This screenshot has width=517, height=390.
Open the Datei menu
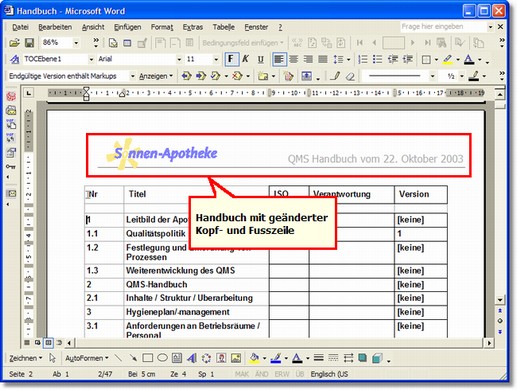click(x=20, y=27)
